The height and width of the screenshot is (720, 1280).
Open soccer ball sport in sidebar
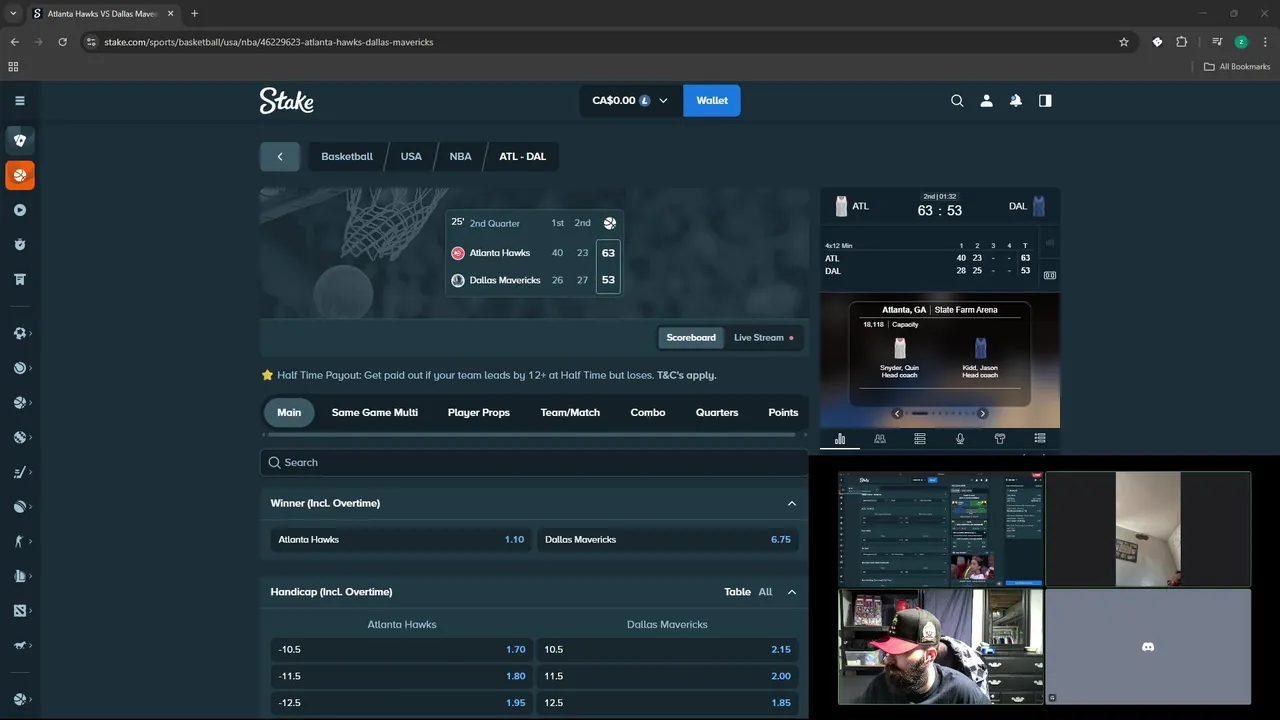[19, 333]
